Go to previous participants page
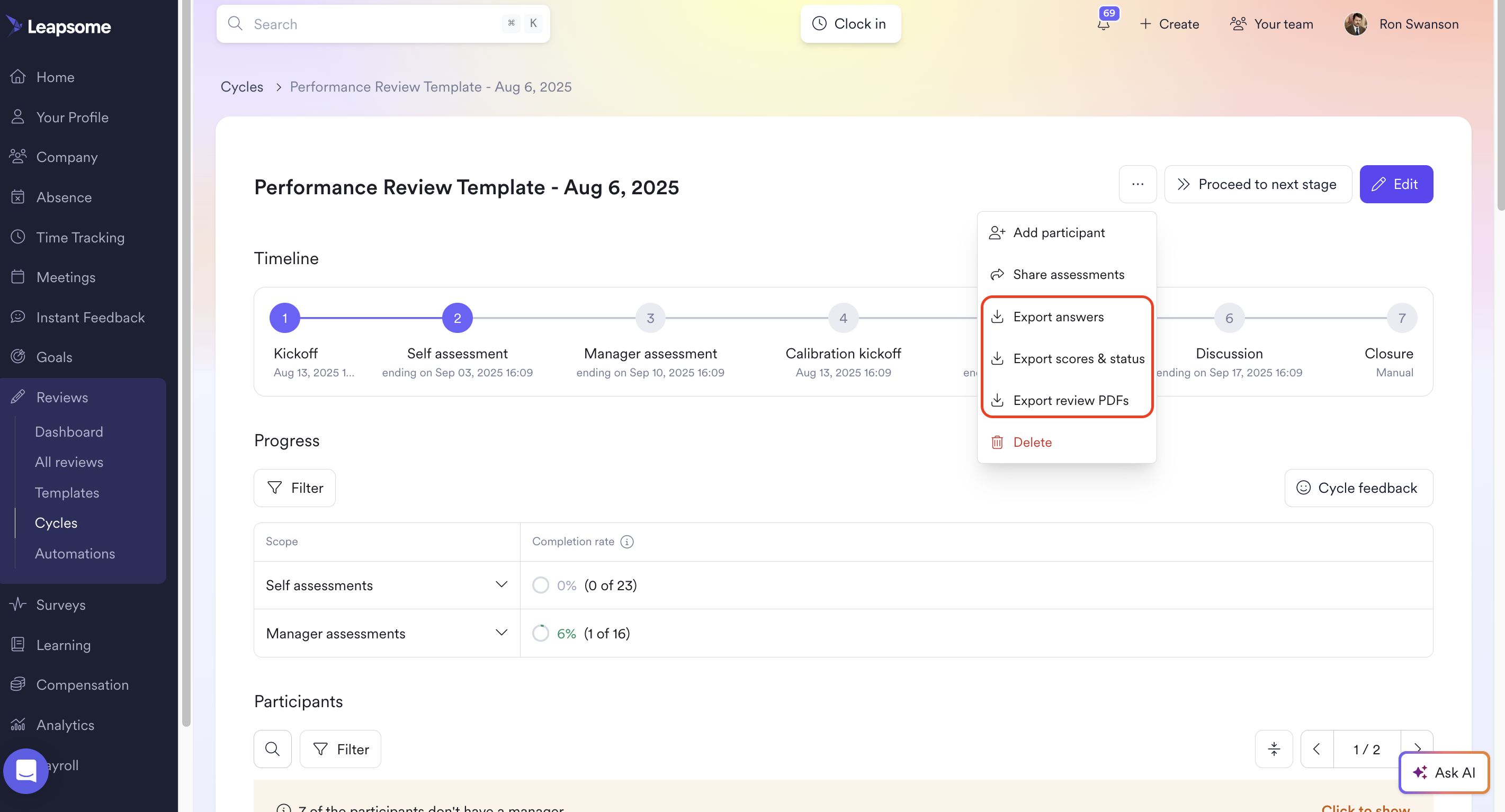This screenshot has width=1505, height=812. tap(1317, 749)
